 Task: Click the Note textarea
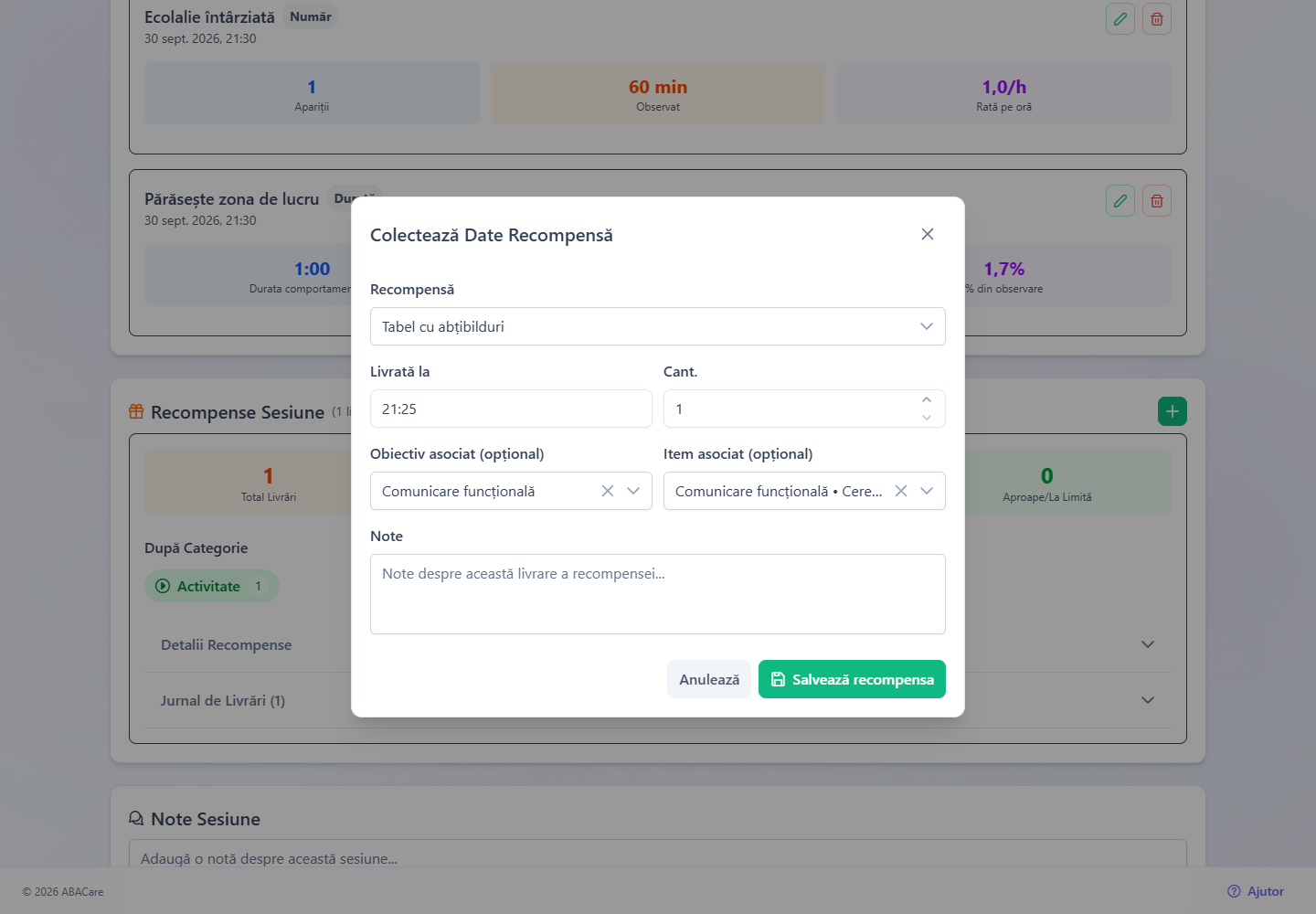(658, 594)
